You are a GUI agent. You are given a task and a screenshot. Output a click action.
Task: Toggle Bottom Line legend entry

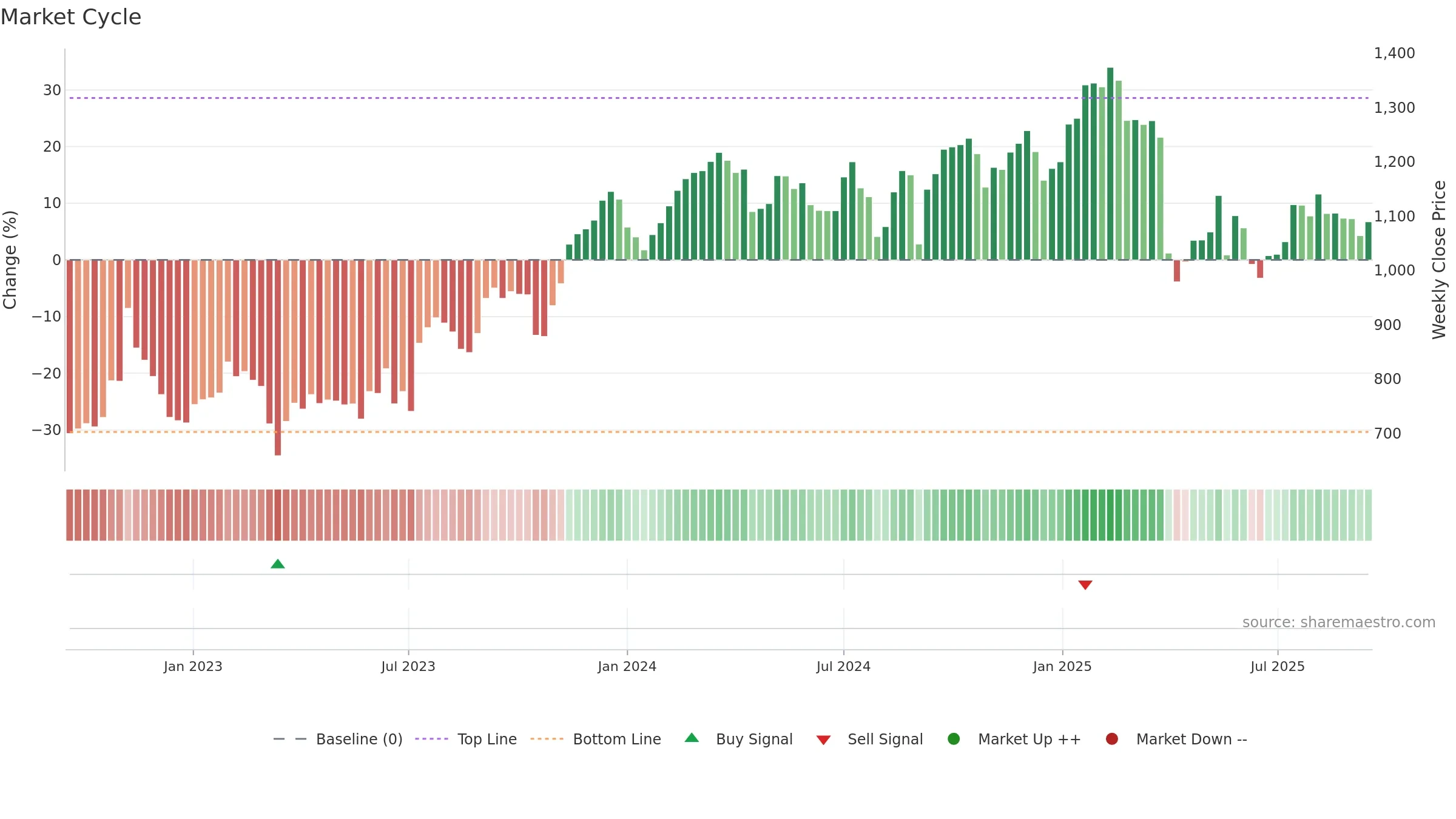[x=596, y=739]
